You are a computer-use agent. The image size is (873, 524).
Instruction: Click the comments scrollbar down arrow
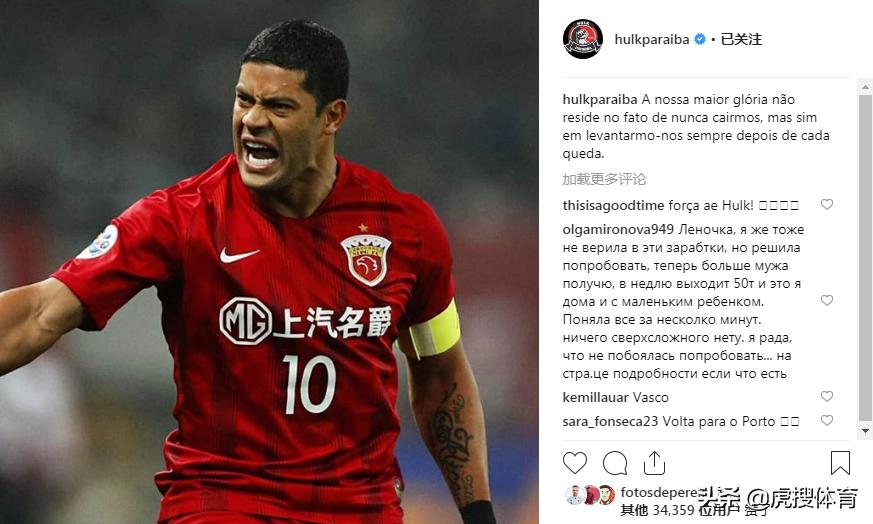865,431
